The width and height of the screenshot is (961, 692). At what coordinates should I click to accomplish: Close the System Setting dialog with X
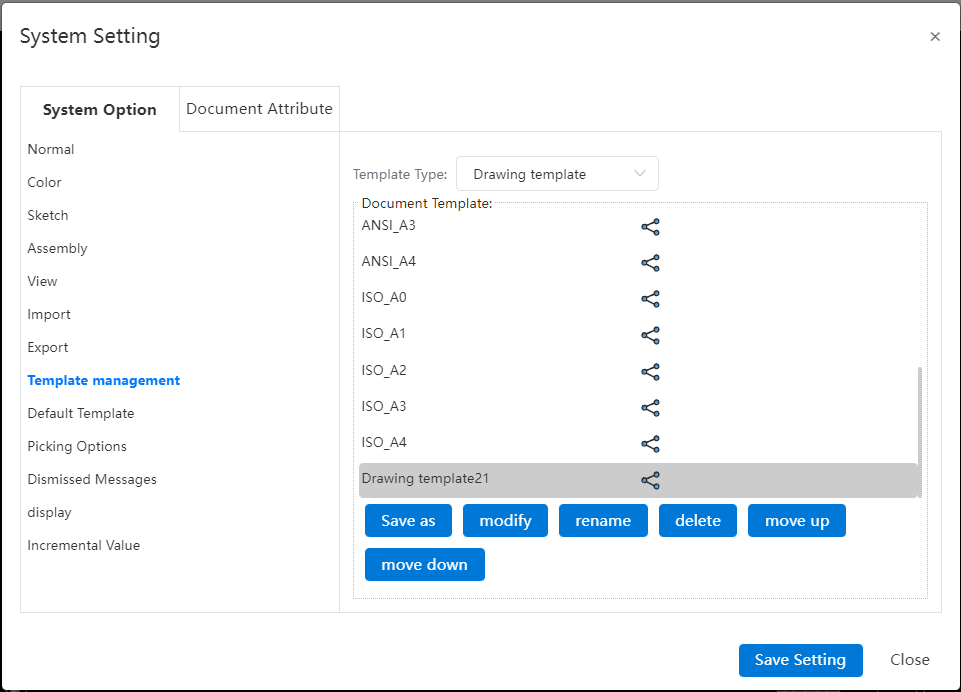click(x=935, y=37)
